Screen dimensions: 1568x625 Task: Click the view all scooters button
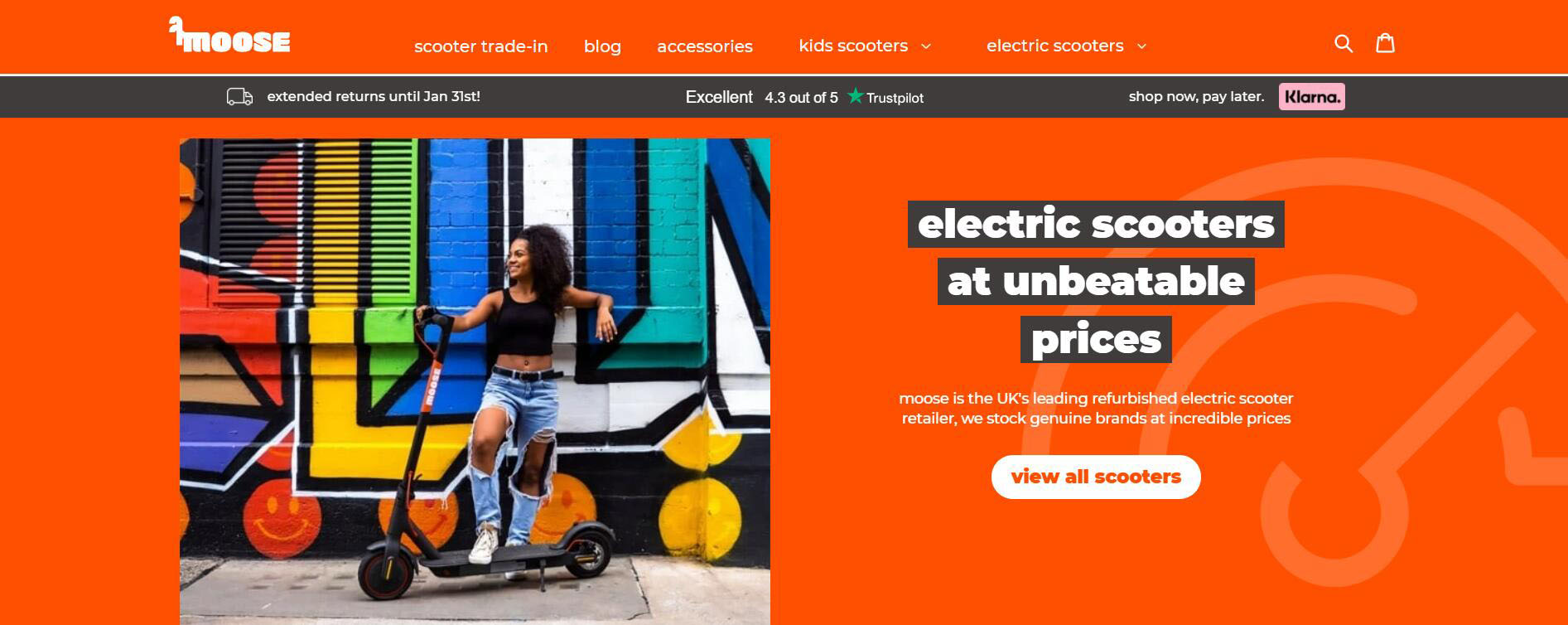(x=1096, y=477)
